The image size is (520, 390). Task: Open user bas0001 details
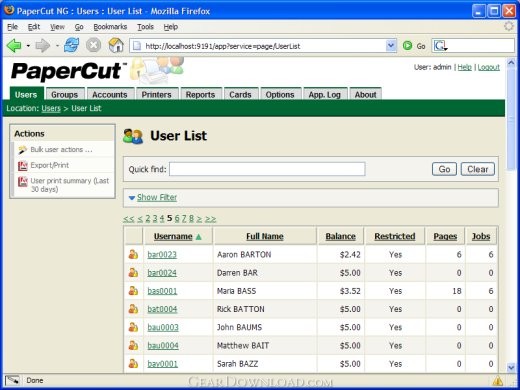[162, 291]
